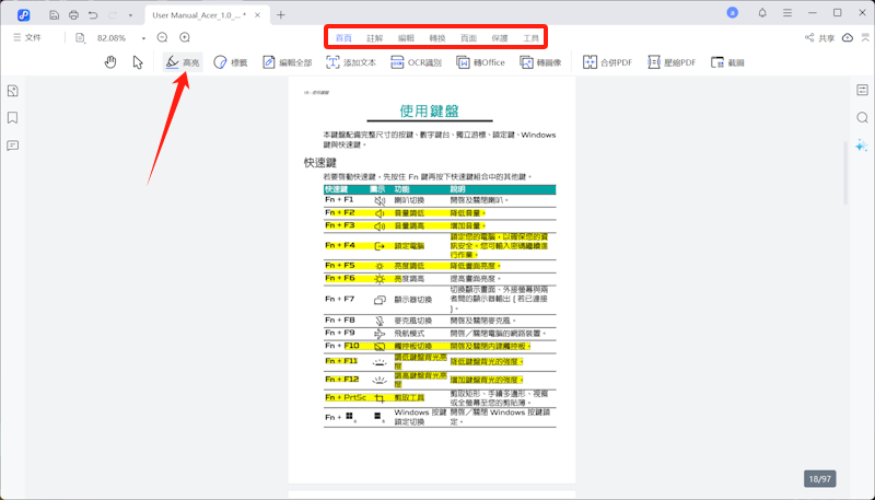Open the bookmarks panel
This screenshot has height=500, width=875.
[13, 118]
